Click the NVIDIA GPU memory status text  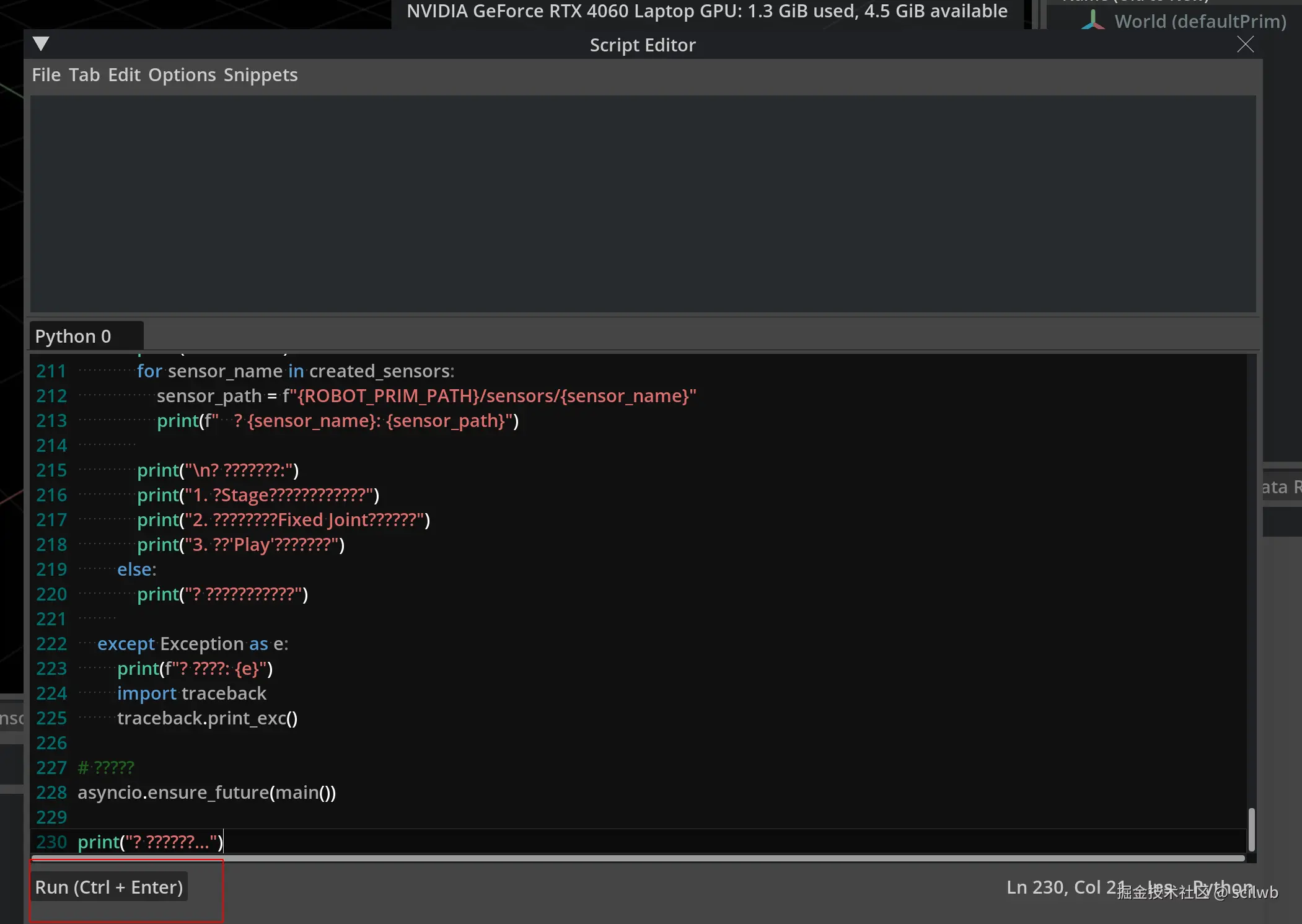tap(706, 11)
